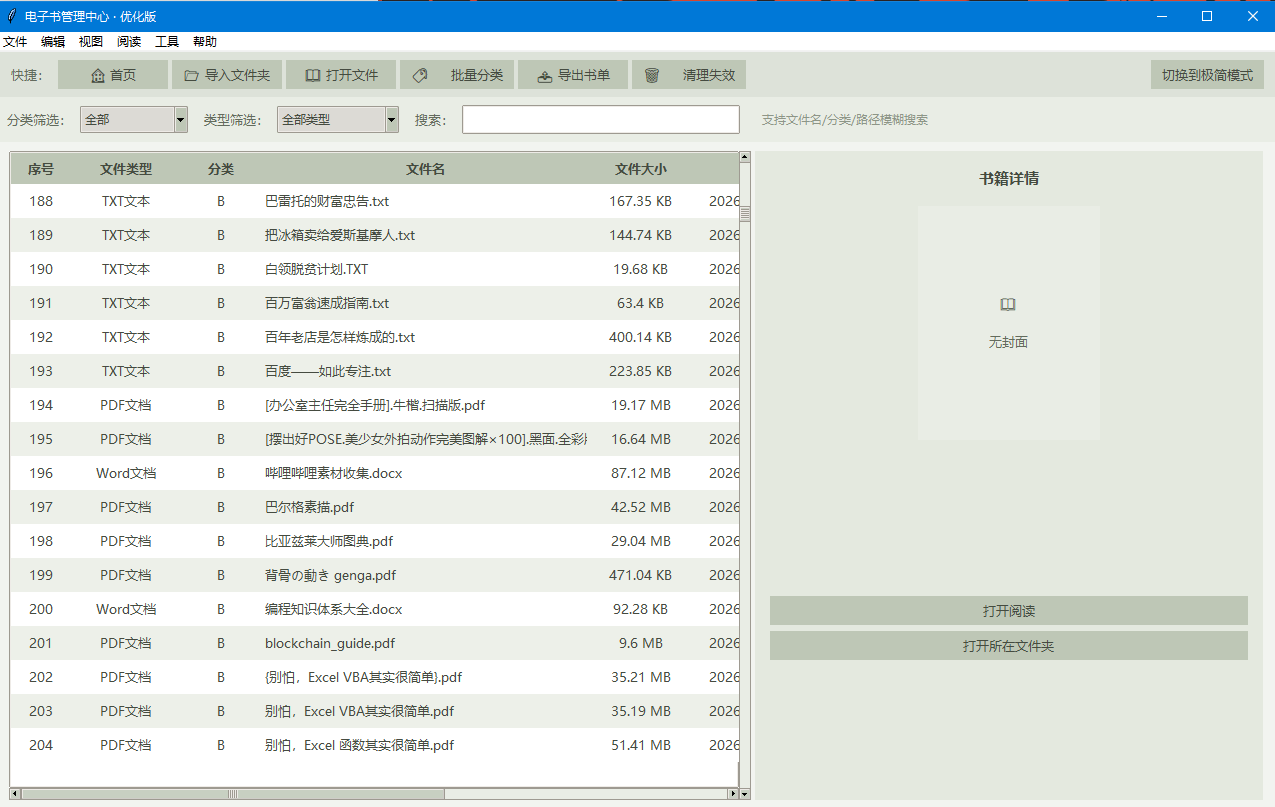Select row {别怕，Excel VBA其实很简单}.pdf
This screenshot has height=807, width=1275.
375,677
